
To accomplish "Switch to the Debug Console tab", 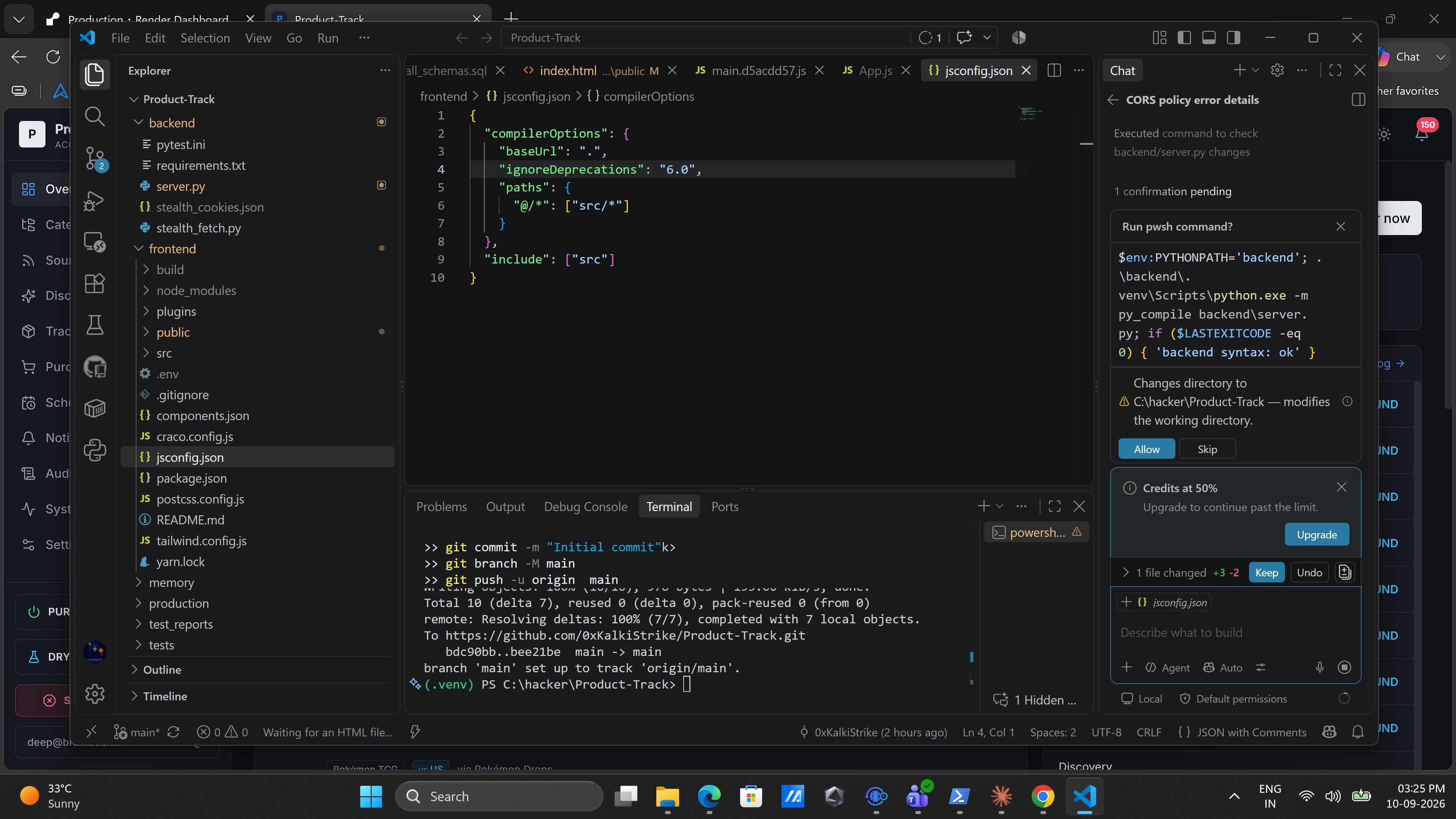I will tap(585, 507).
